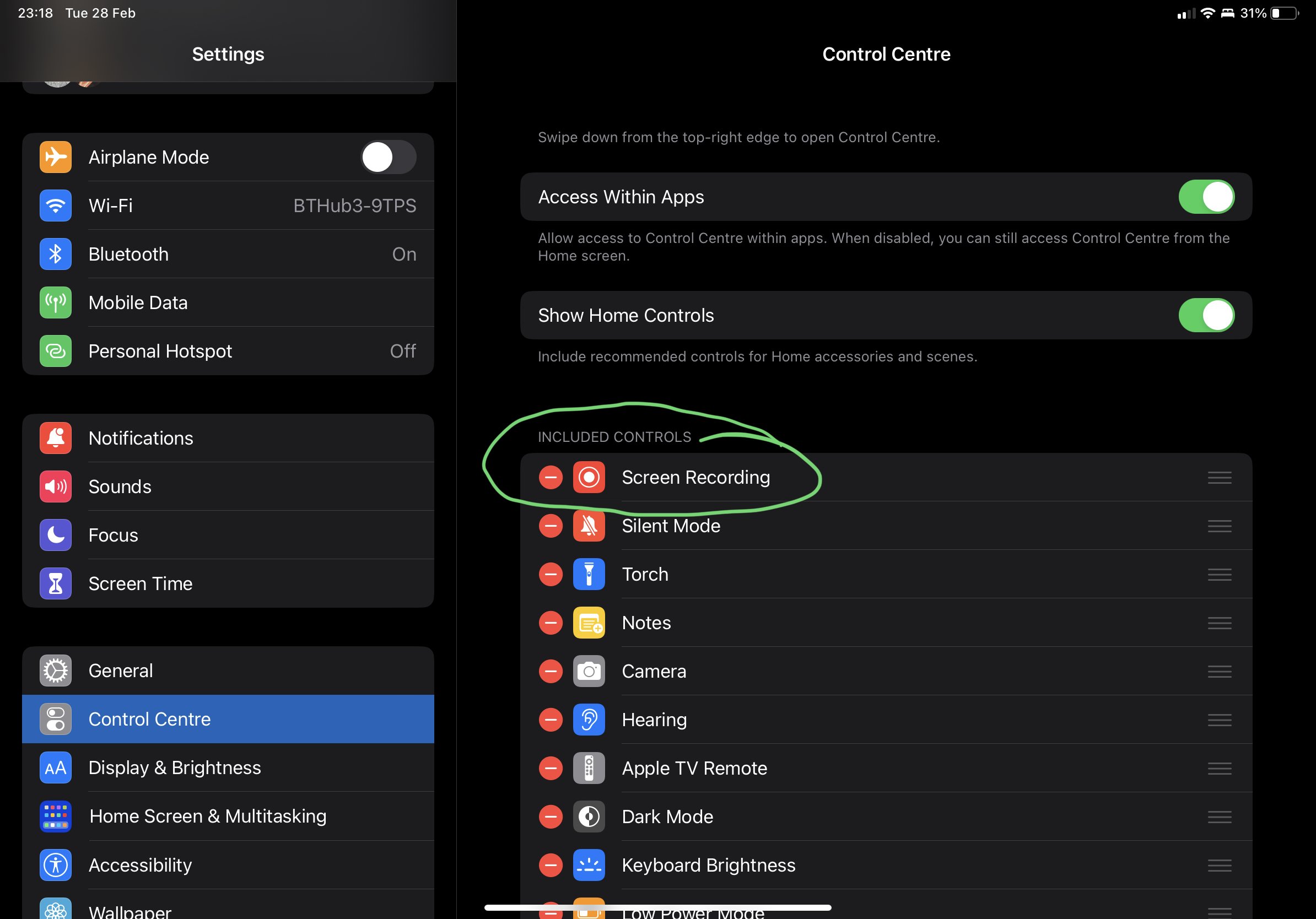Tap the Keyboard Brightness icon
This screenshot has height=919, width=1316.
[x=589, y=864]
